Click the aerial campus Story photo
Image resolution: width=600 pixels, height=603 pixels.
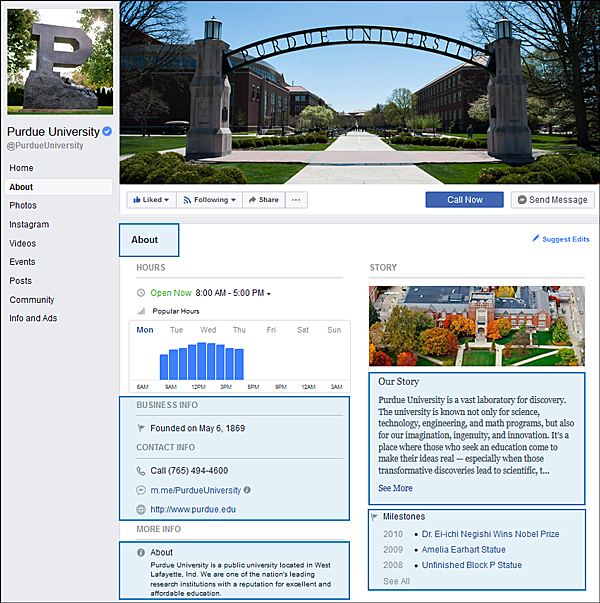click(x=477, y=326)
